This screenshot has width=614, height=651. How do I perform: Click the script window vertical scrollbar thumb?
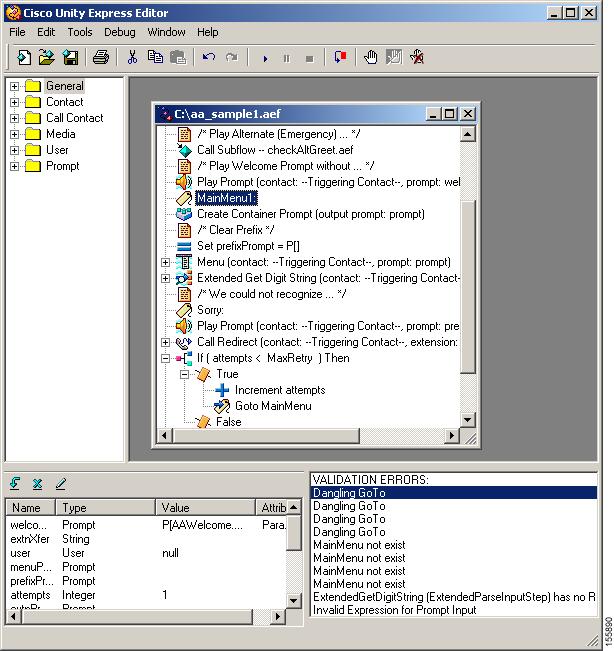pos(468,286)
